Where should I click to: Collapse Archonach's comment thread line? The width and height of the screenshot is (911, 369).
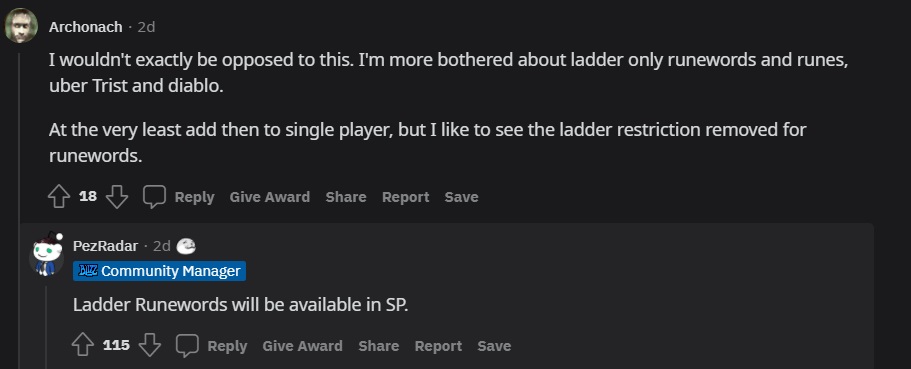(21, 210)
